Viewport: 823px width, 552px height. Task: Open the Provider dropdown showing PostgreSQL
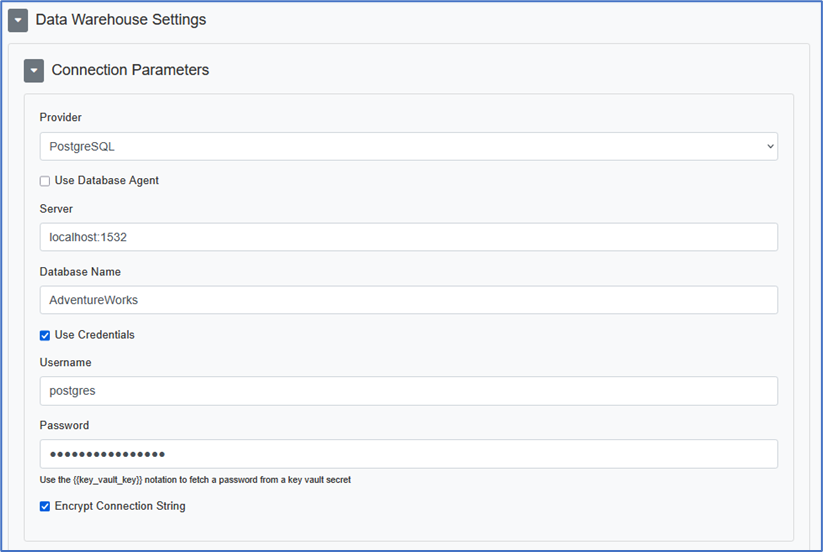[x=408, y=146]
